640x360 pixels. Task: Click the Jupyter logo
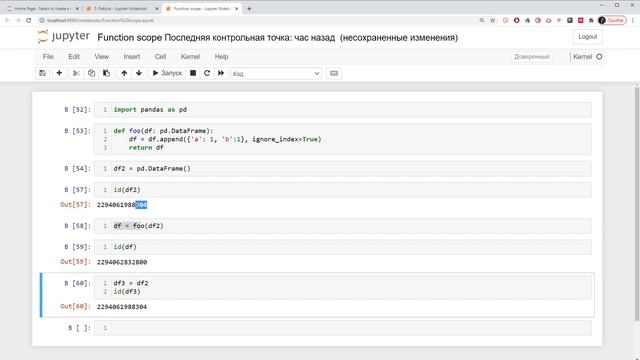64,37
